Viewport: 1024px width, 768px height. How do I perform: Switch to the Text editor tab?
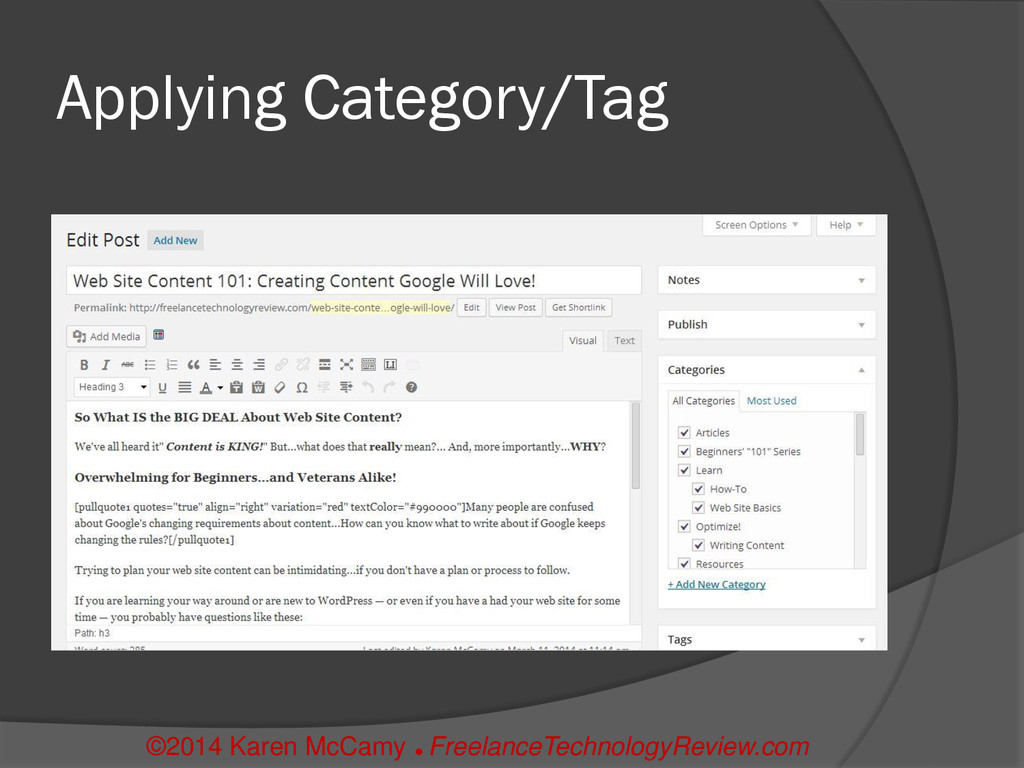point(624,340)
